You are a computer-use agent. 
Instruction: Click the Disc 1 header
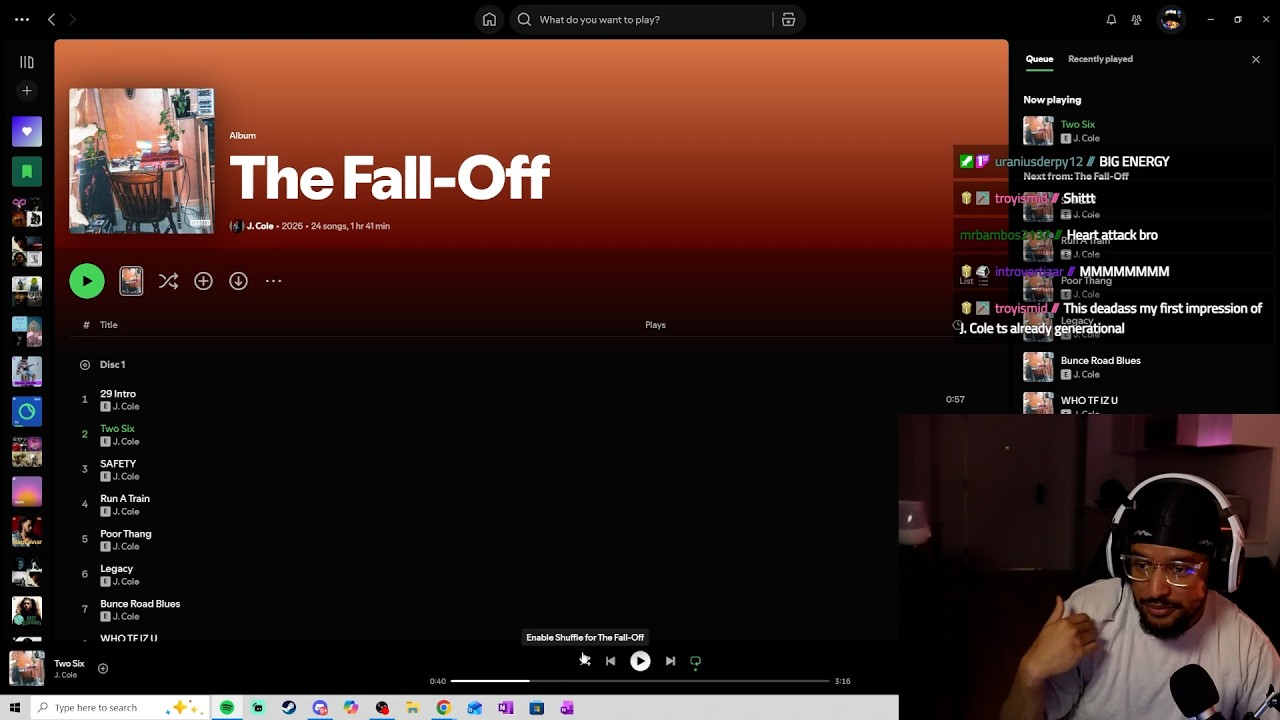(112, 365)
